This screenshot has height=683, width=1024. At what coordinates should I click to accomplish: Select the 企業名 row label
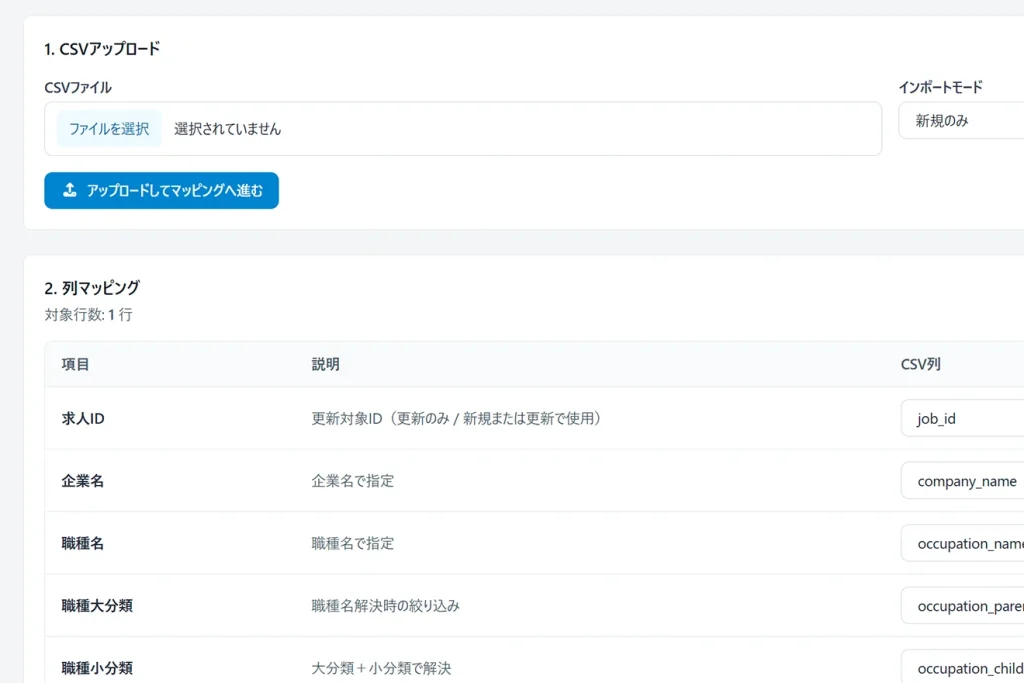82,481
